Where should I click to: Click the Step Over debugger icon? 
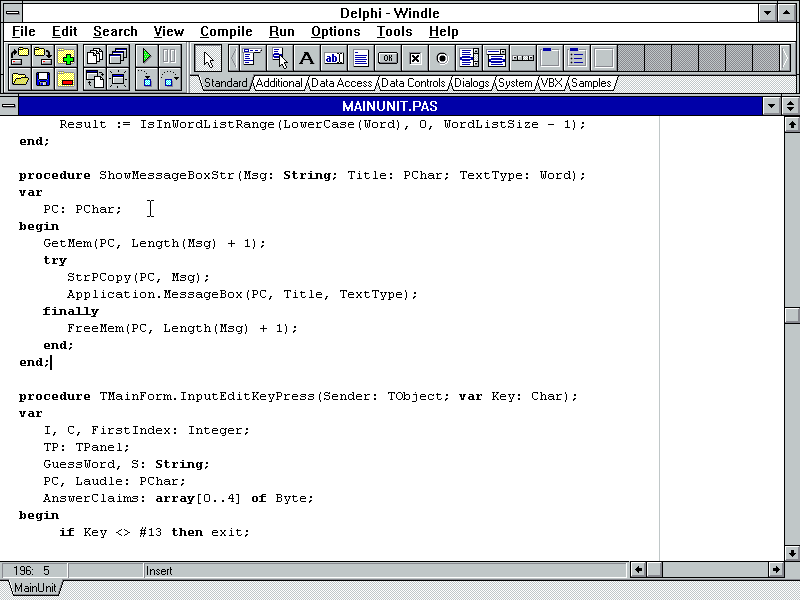point(170,79)
